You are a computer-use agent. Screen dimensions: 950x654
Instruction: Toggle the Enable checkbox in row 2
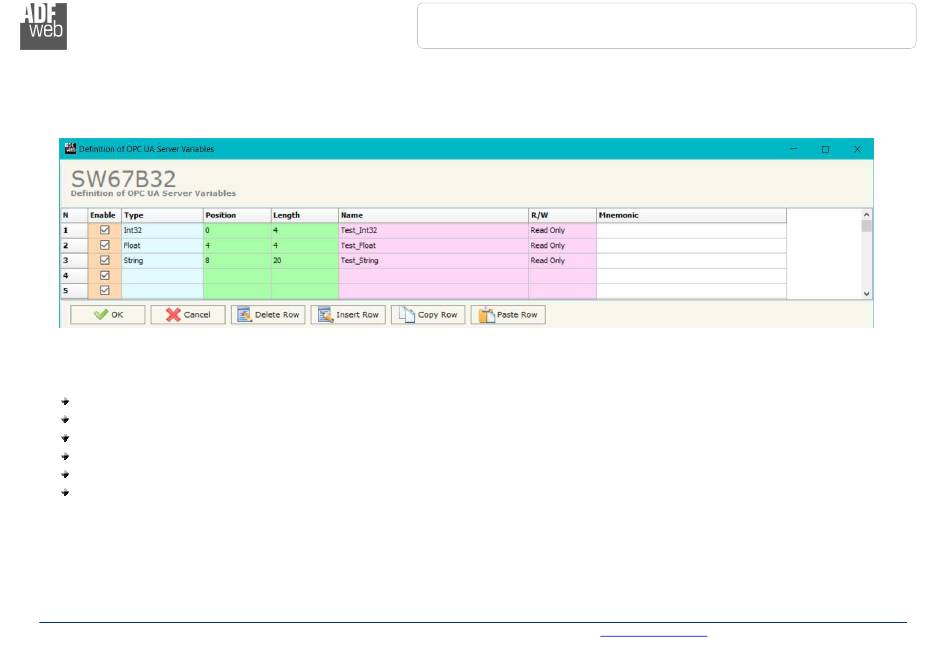pos(105,245)
